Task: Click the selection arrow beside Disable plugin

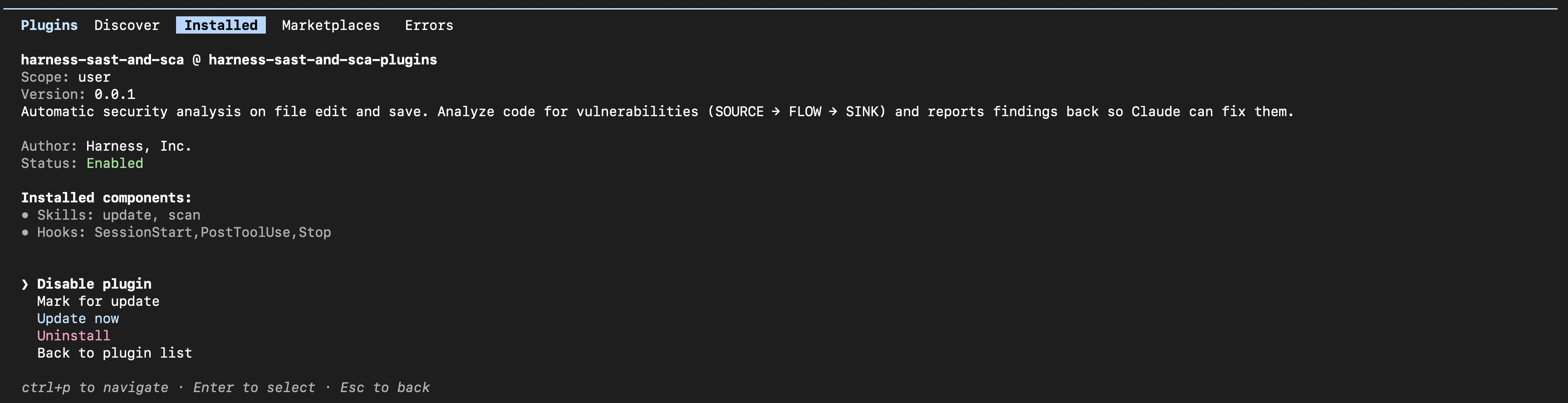Action: 25,284
